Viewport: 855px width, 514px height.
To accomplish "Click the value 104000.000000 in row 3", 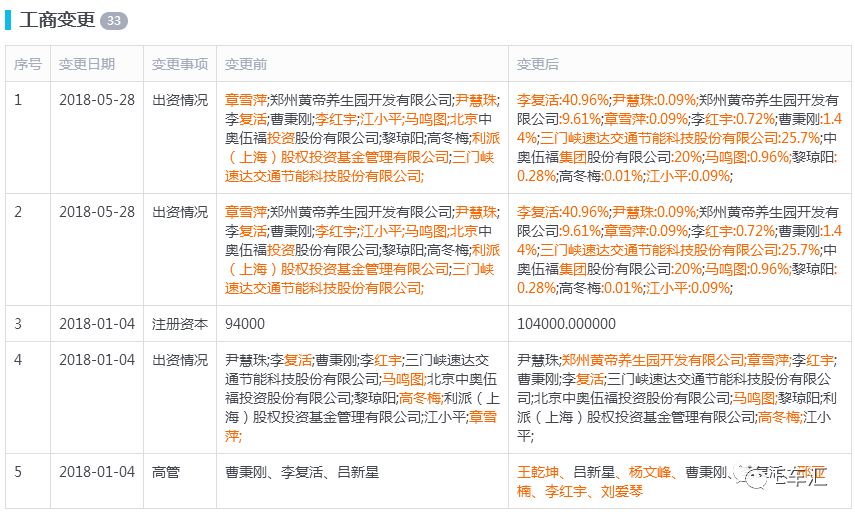I will (x=567, y=324).
